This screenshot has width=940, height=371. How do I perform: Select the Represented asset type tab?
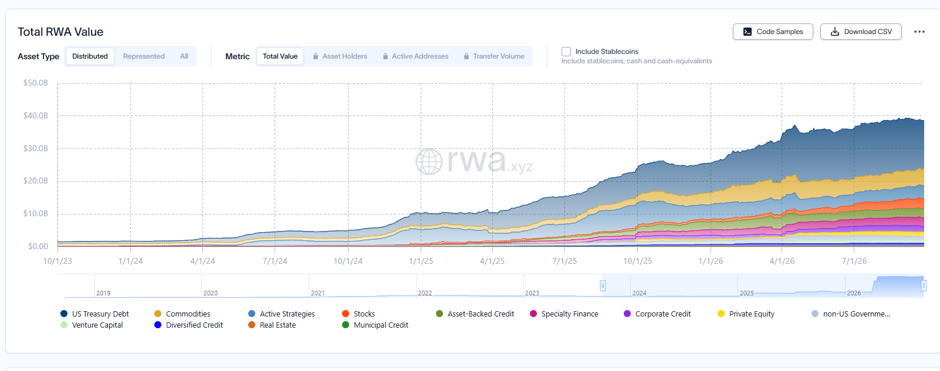tap(144, 56)
